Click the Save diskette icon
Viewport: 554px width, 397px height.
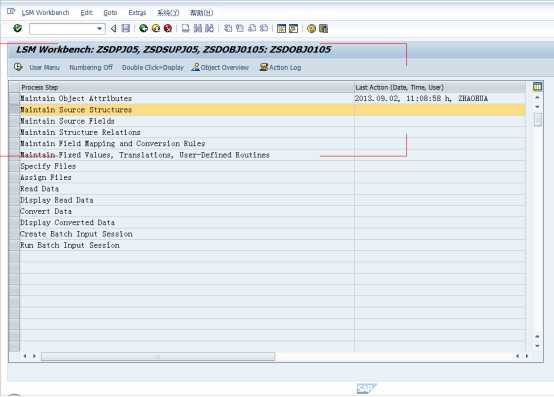(x=126, y=28)
